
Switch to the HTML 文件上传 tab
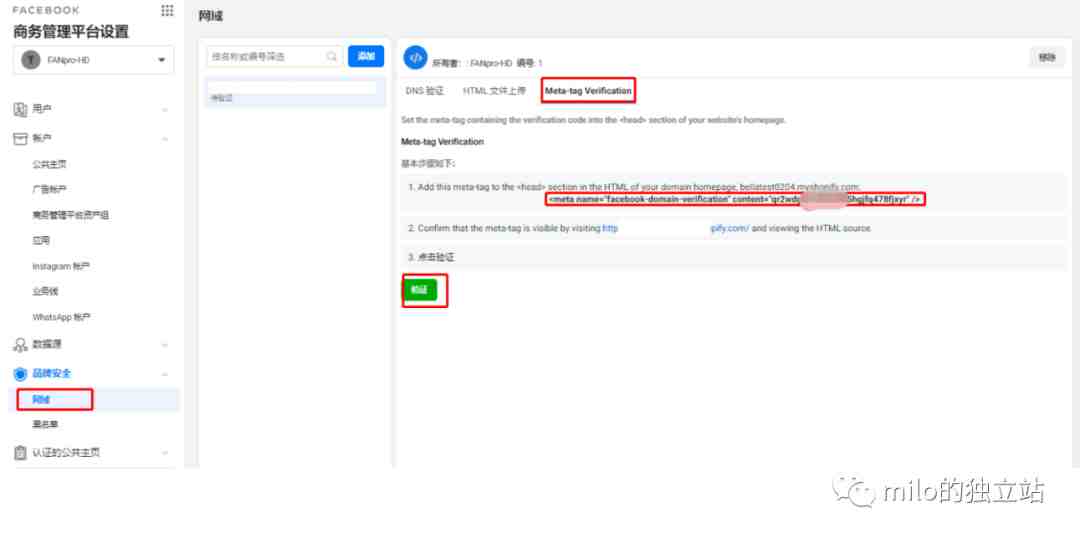pos(495,91)
